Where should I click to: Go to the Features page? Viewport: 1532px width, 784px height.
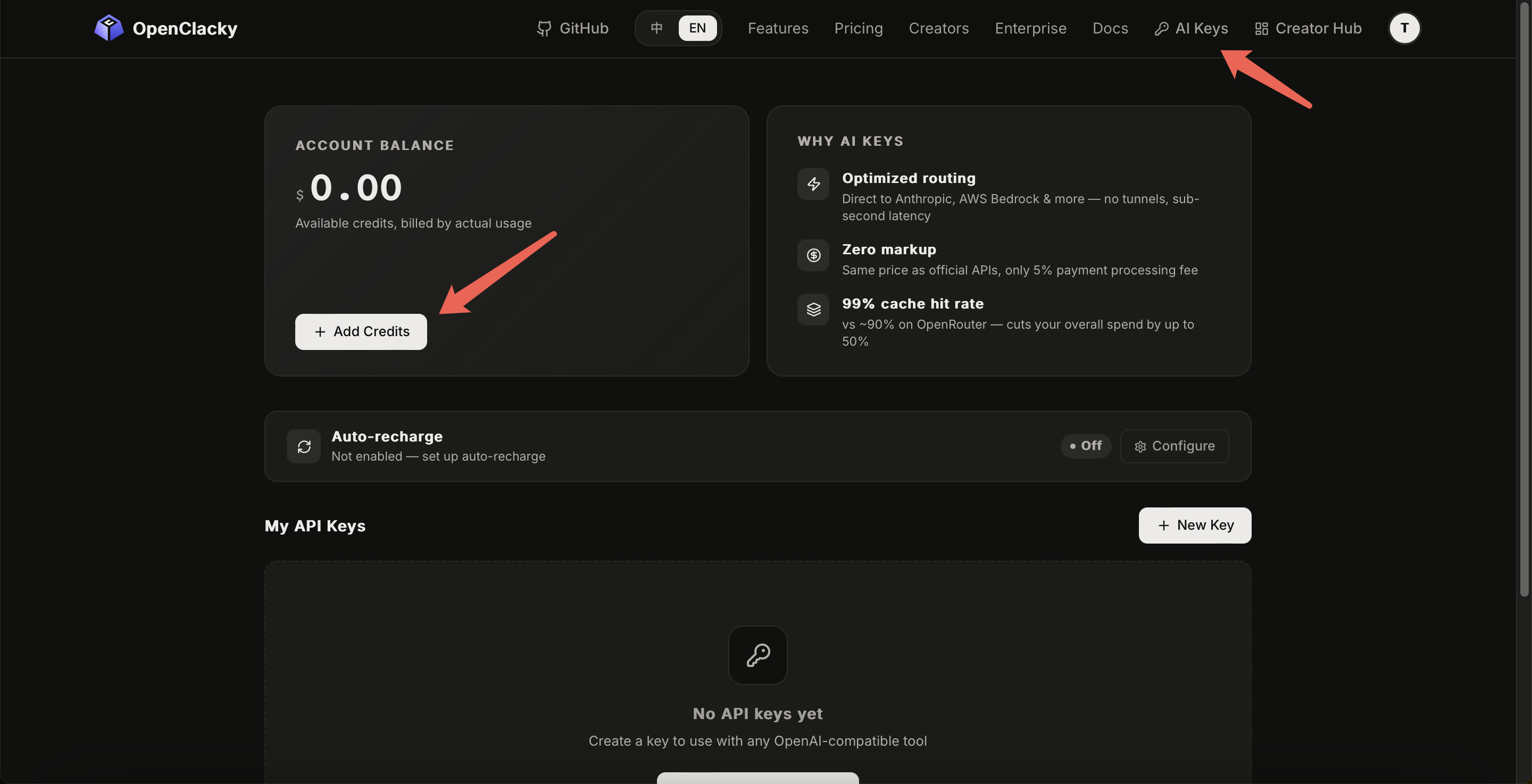pos(778,28)
